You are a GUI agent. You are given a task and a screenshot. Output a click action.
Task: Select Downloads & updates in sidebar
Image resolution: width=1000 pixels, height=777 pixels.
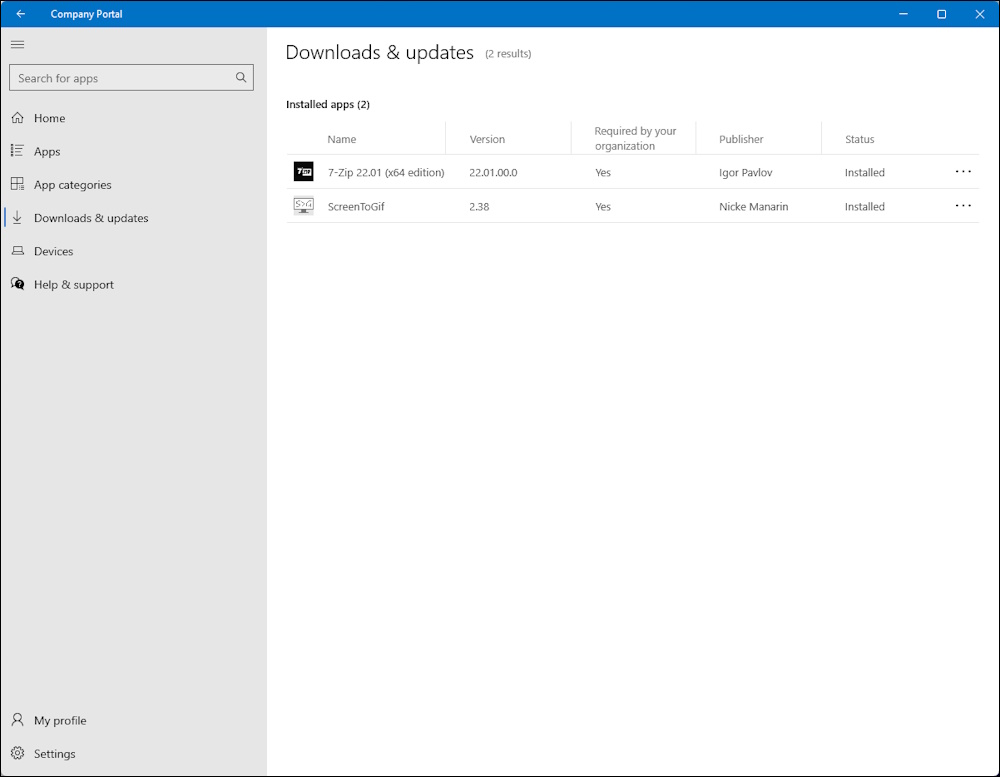coord(134,218)
